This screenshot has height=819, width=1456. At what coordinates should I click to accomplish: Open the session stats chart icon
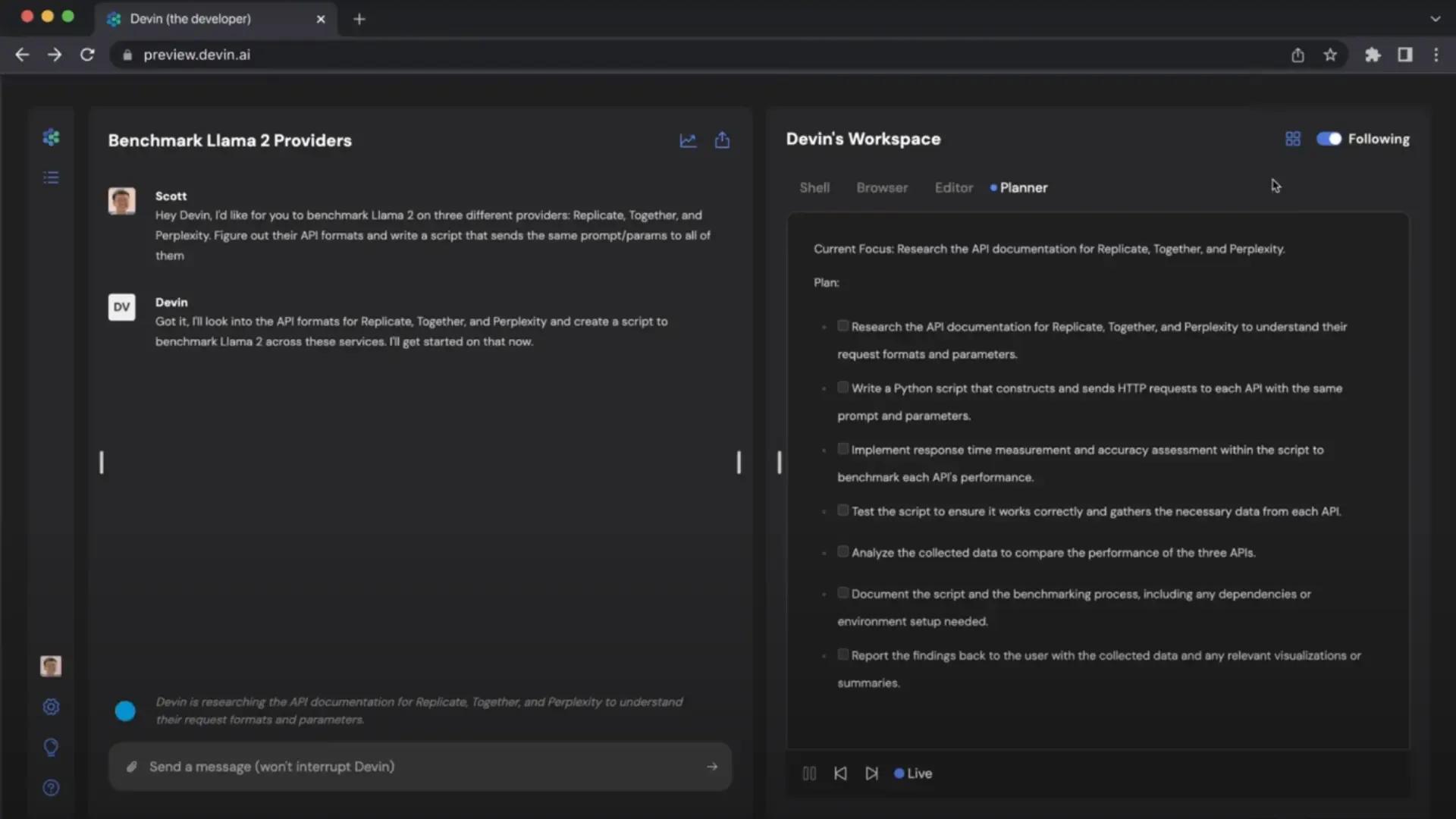coord(688,140)
